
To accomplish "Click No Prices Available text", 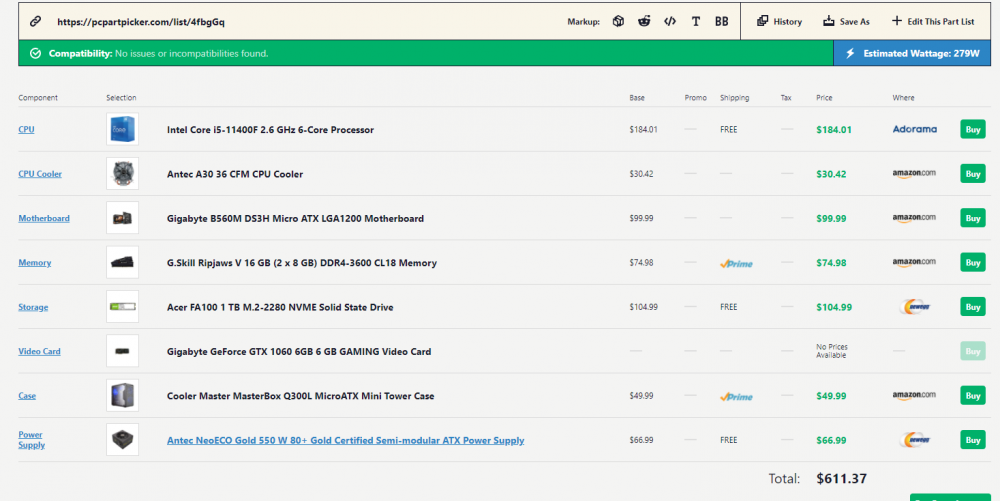I will pyautogui.click(x=832, y=351).
